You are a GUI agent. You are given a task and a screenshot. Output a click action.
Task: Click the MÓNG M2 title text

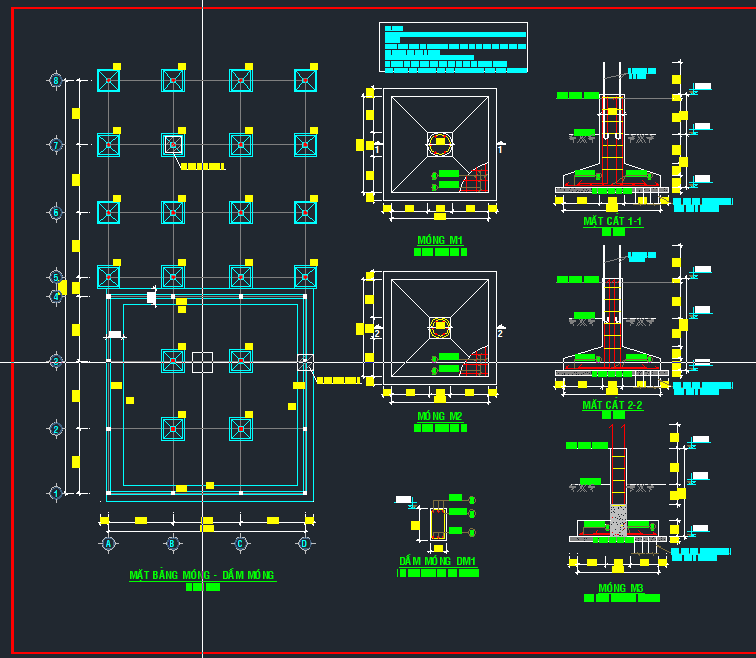[440, 416]
